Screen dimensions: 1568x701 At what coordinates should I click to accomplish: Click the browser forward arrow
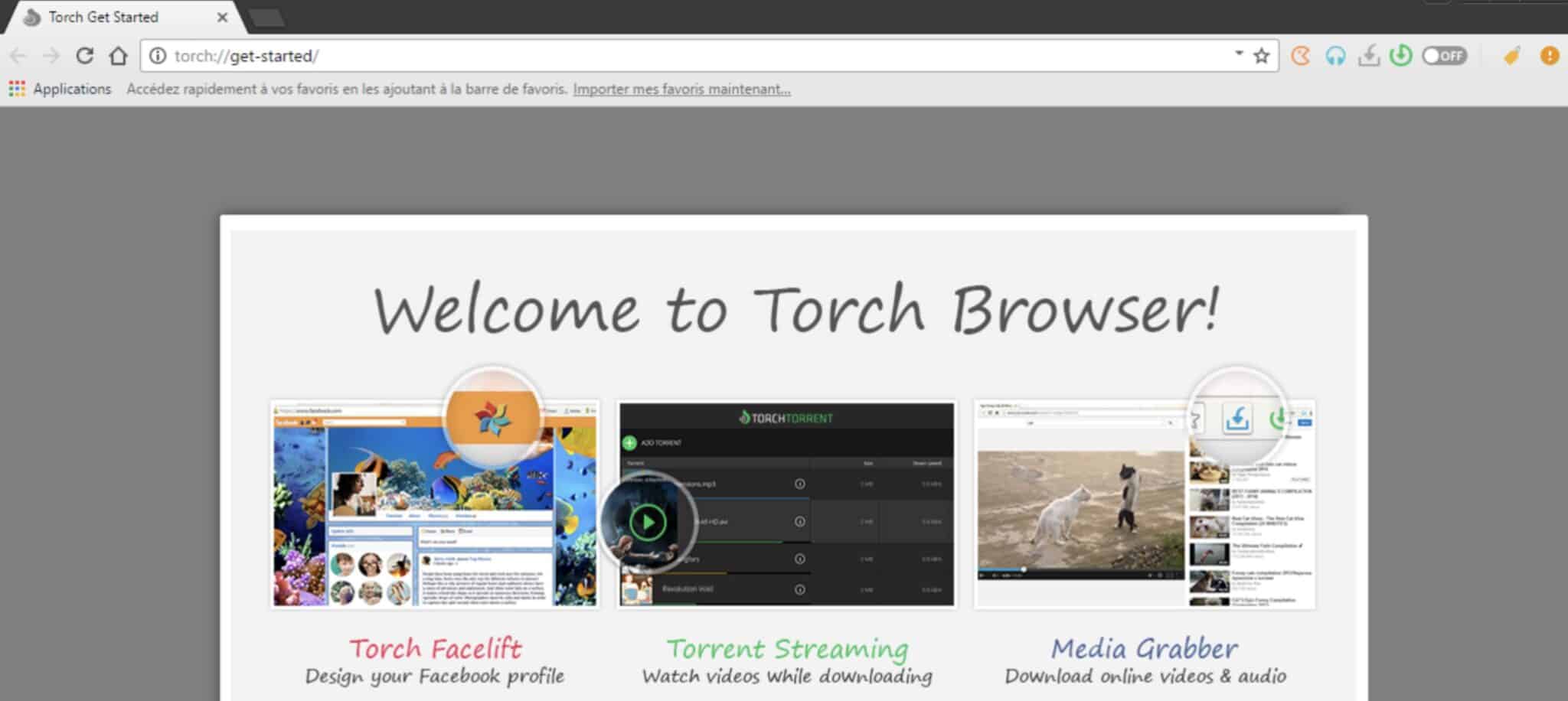(51, 56)
